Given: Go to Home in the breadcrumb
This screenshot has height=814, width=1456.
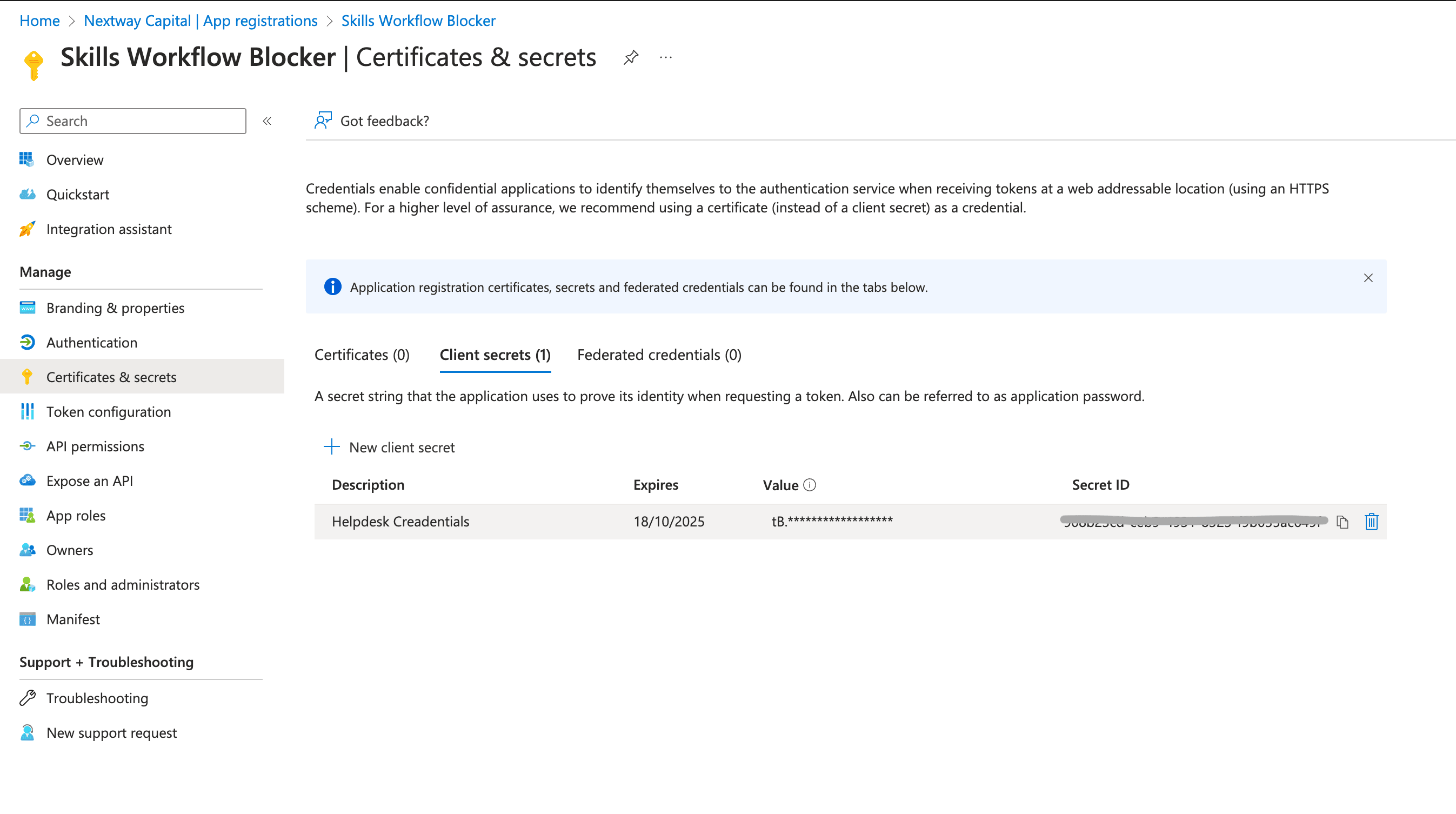Looking at the screenshot, I should (x=39, y=21).
